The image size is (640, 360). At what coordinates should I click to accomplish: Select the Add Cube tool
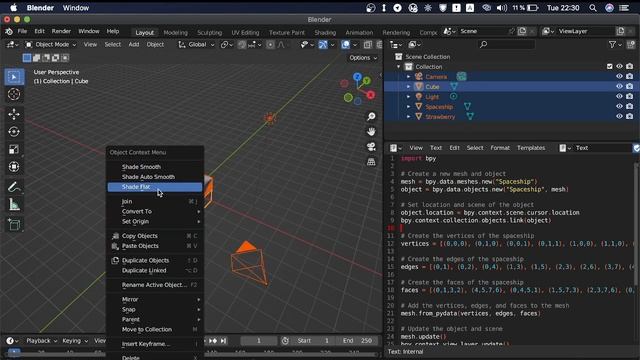[14, 224]
